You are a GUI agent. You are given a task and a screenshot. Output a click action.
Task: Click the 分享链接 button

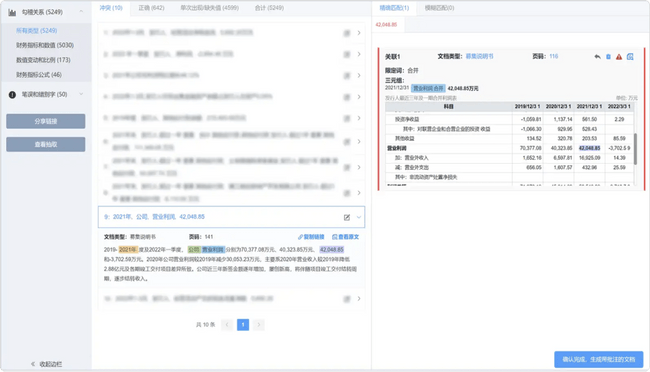(46, 121)
